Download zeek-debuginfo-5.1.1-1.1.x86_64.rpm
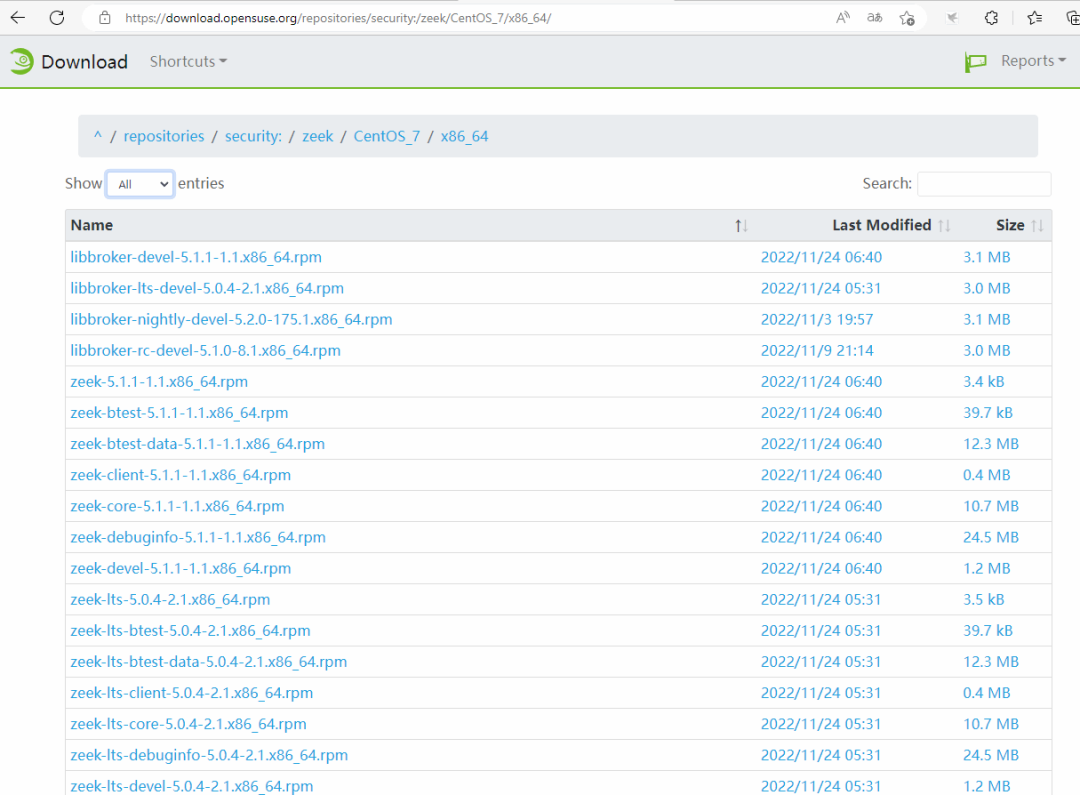Image resolution: width=1080 pixels, height=795 pixels. coord(198,537)
